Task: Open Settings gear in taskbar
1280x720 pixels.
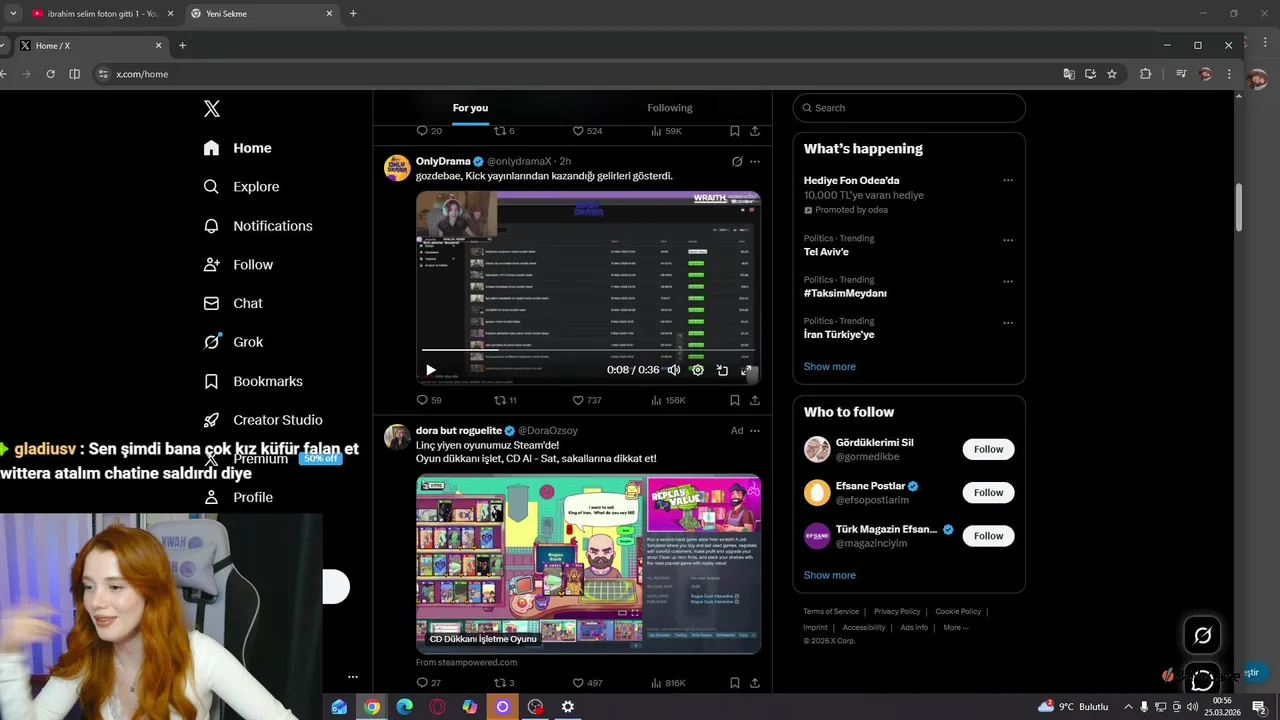Action: click(568, 707)
